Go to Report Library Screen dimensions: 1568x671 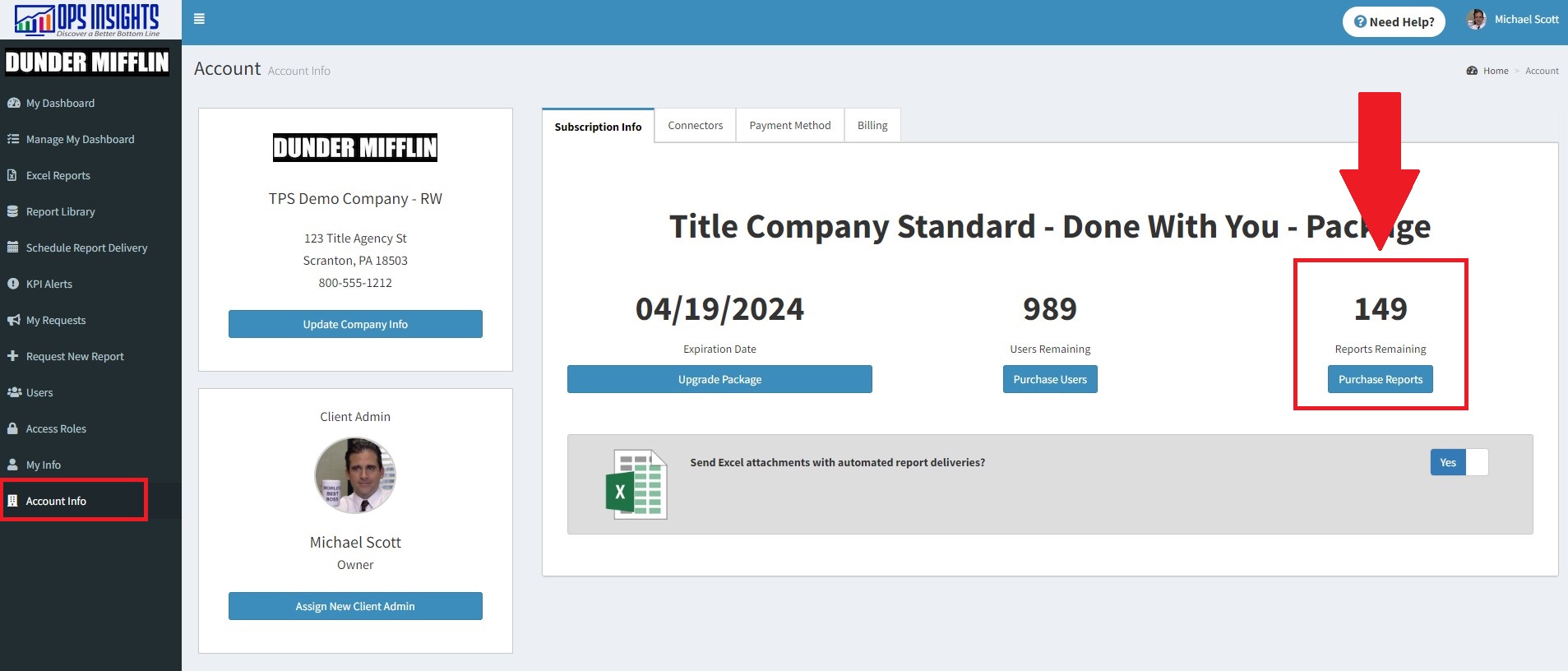(60, 211)
